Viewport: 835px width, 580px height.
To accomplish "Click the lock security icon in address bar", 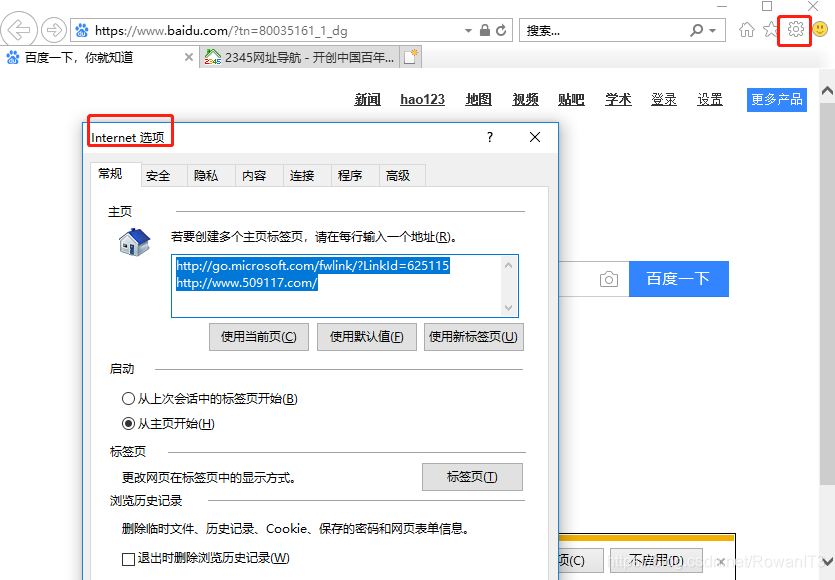I will click(x=485, y=30).
